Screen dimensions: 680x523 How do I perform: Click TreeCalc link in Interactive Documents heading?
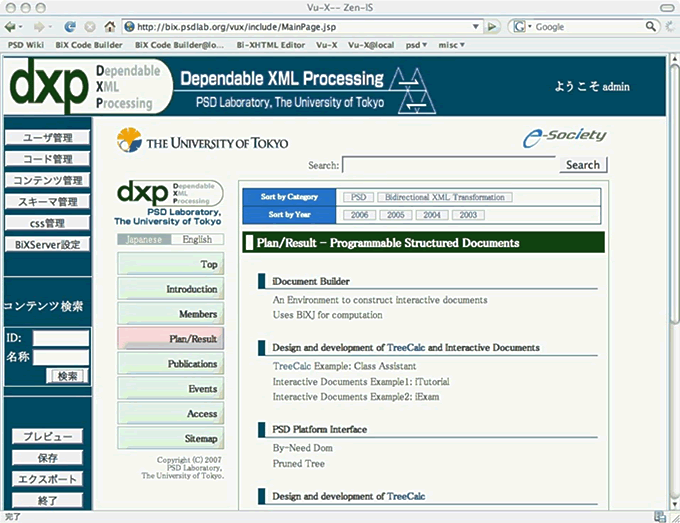(406, 347)
